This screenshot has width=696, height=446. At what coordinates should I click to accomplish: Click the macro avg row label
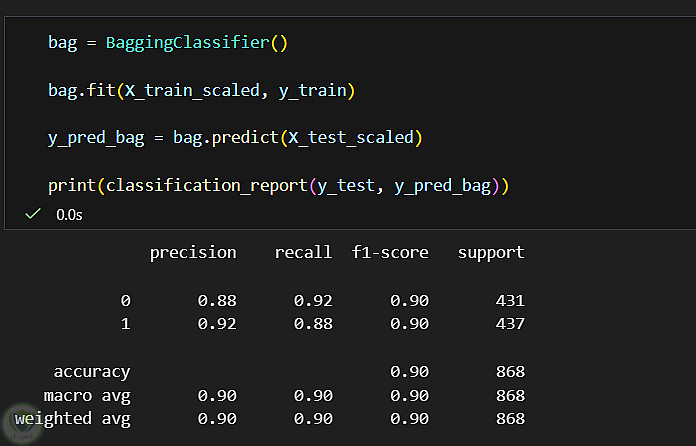(x=87, y=396)
